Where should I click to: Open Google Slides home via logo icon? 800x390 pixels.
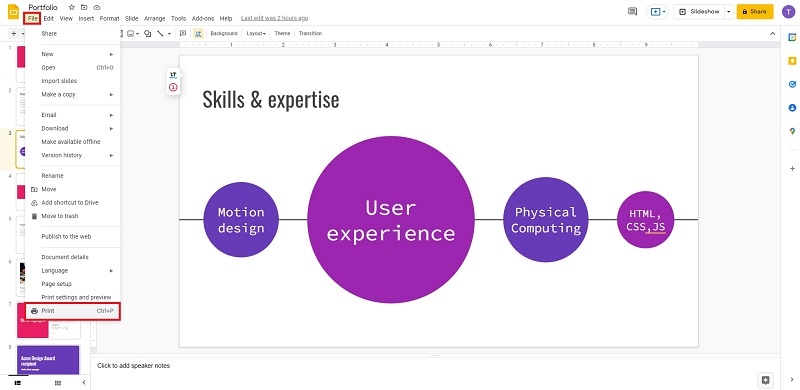pyautogui.click(x=13, y=12)
